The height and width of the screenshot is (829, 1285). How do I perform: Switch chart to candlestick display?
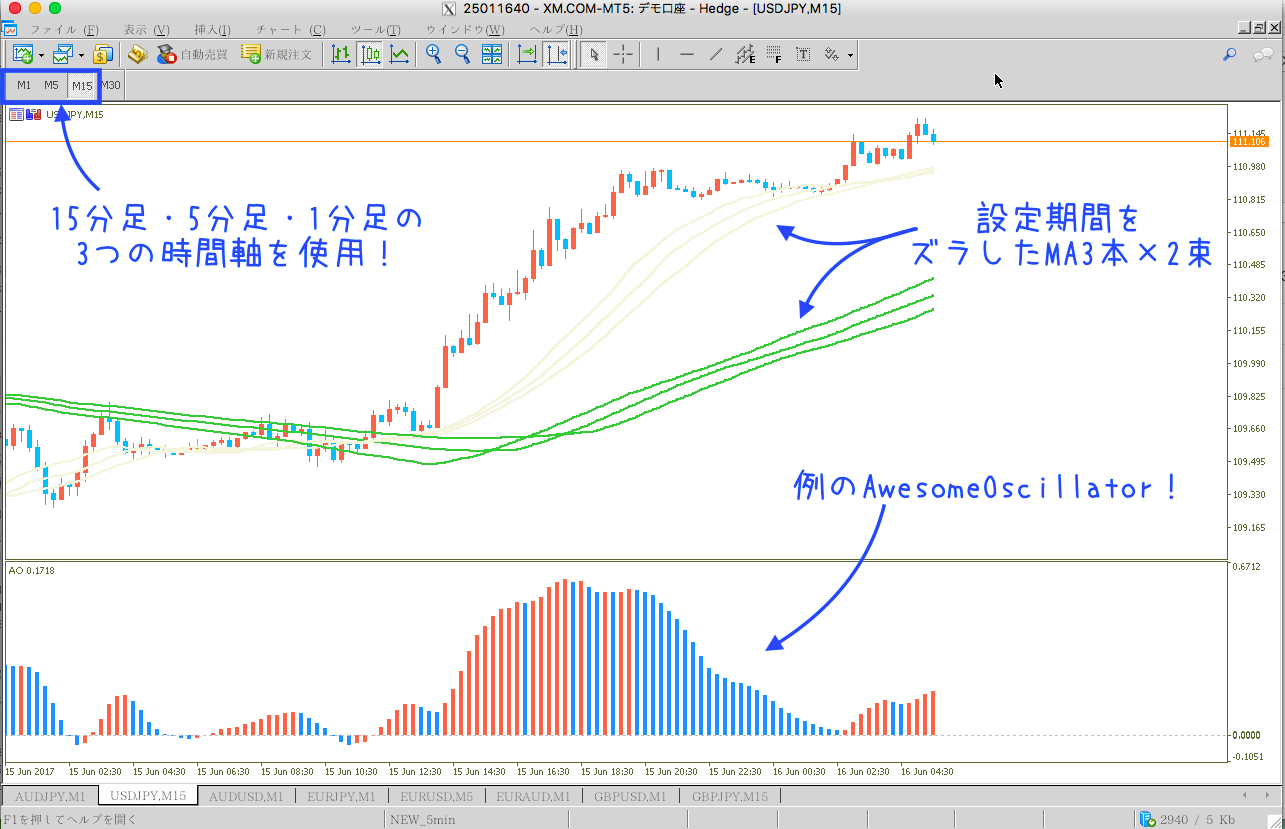coord(370,54)
